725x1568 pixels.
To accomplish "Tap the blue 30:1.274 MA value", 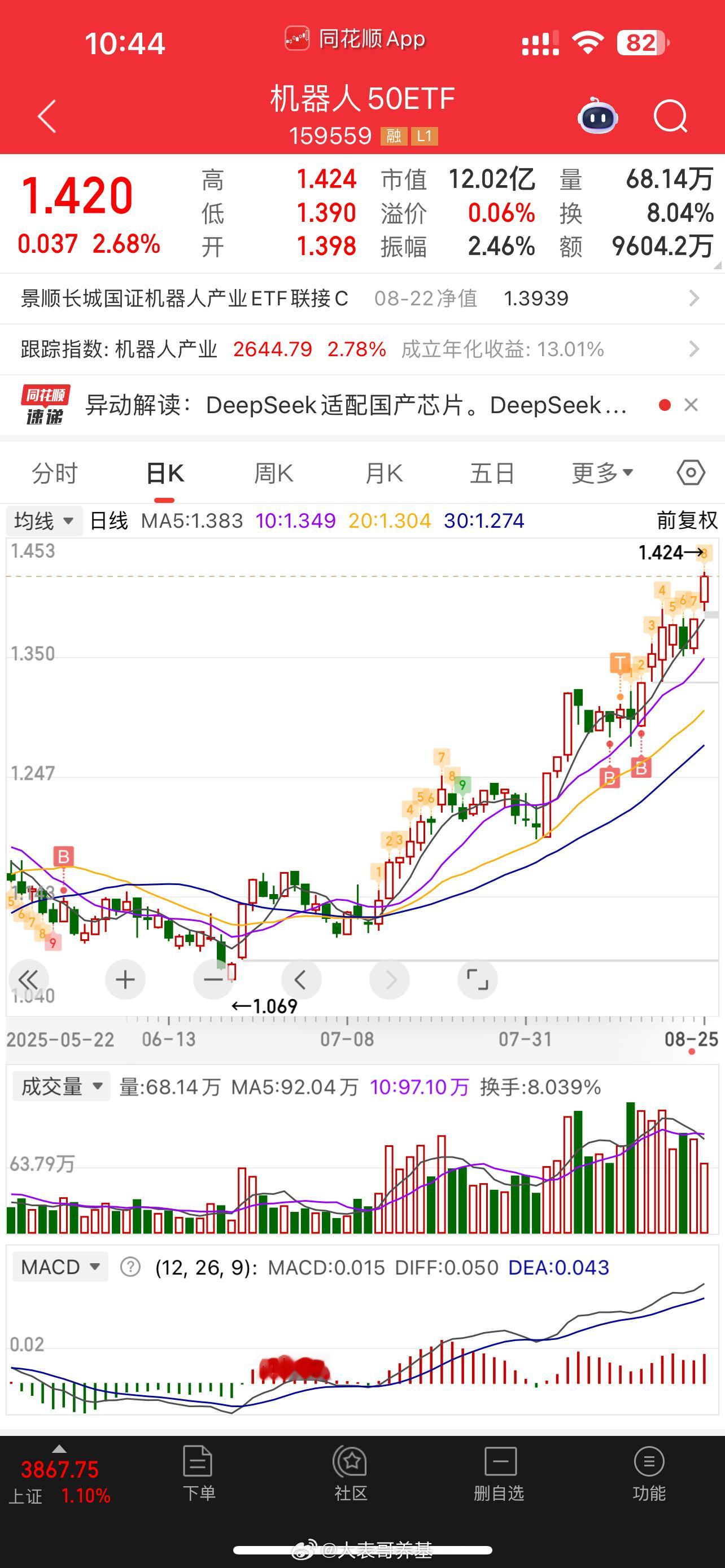I will [484, 521].
